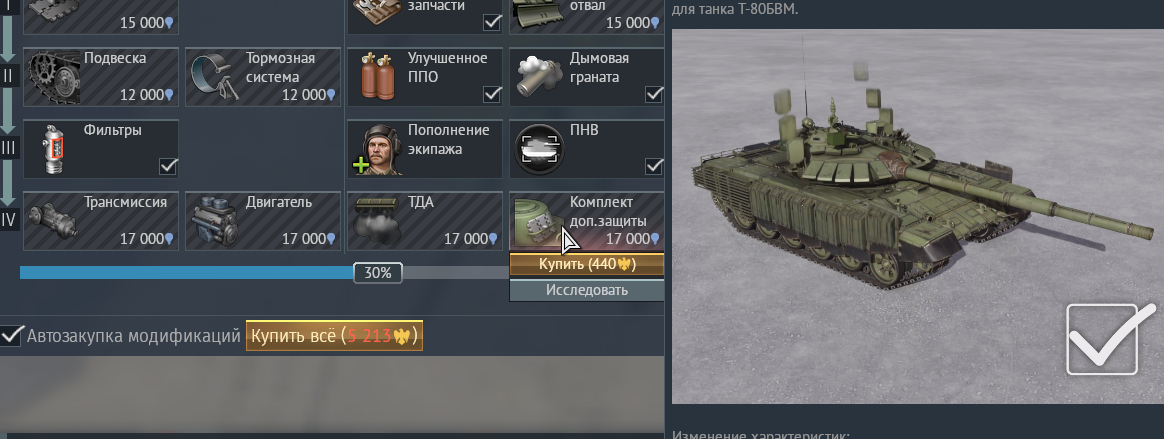This screenshot has width=1164, height=439.
Task: Toggle the Фильтры modification checkbox
Action: click(x=169, y=166)
